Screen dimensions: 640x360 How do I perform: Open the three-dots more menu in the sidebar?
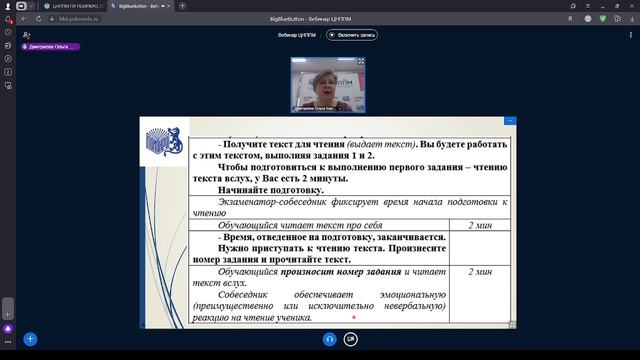[x=8, y=342]
